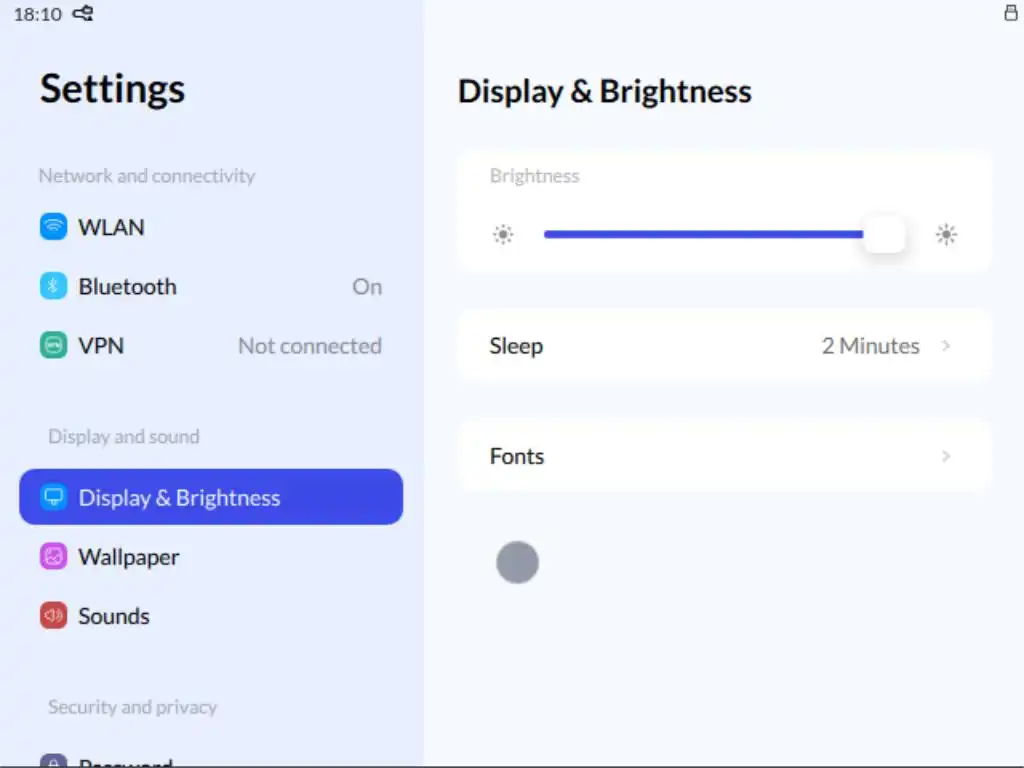Click the brightness slider handle
This screenshot has width=1024, height=768.
click(x=884, y=235)
